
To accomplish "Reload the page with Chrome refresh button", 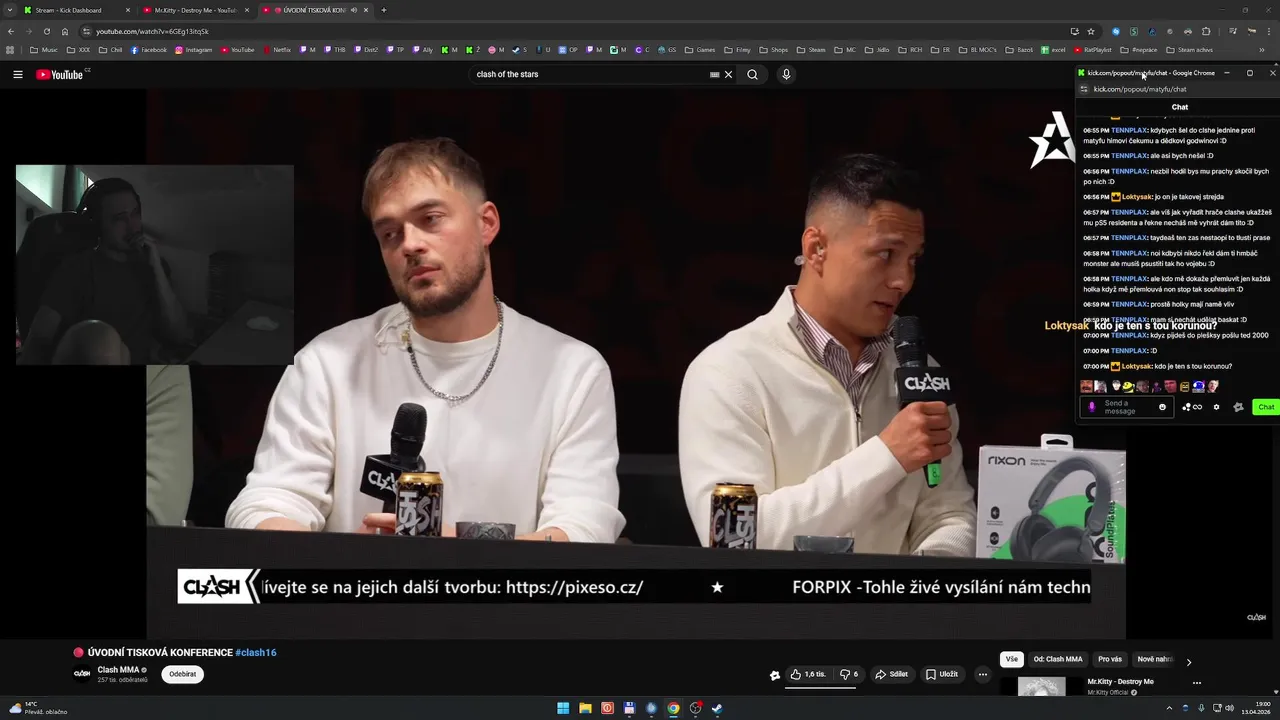I will pos(46,31).
